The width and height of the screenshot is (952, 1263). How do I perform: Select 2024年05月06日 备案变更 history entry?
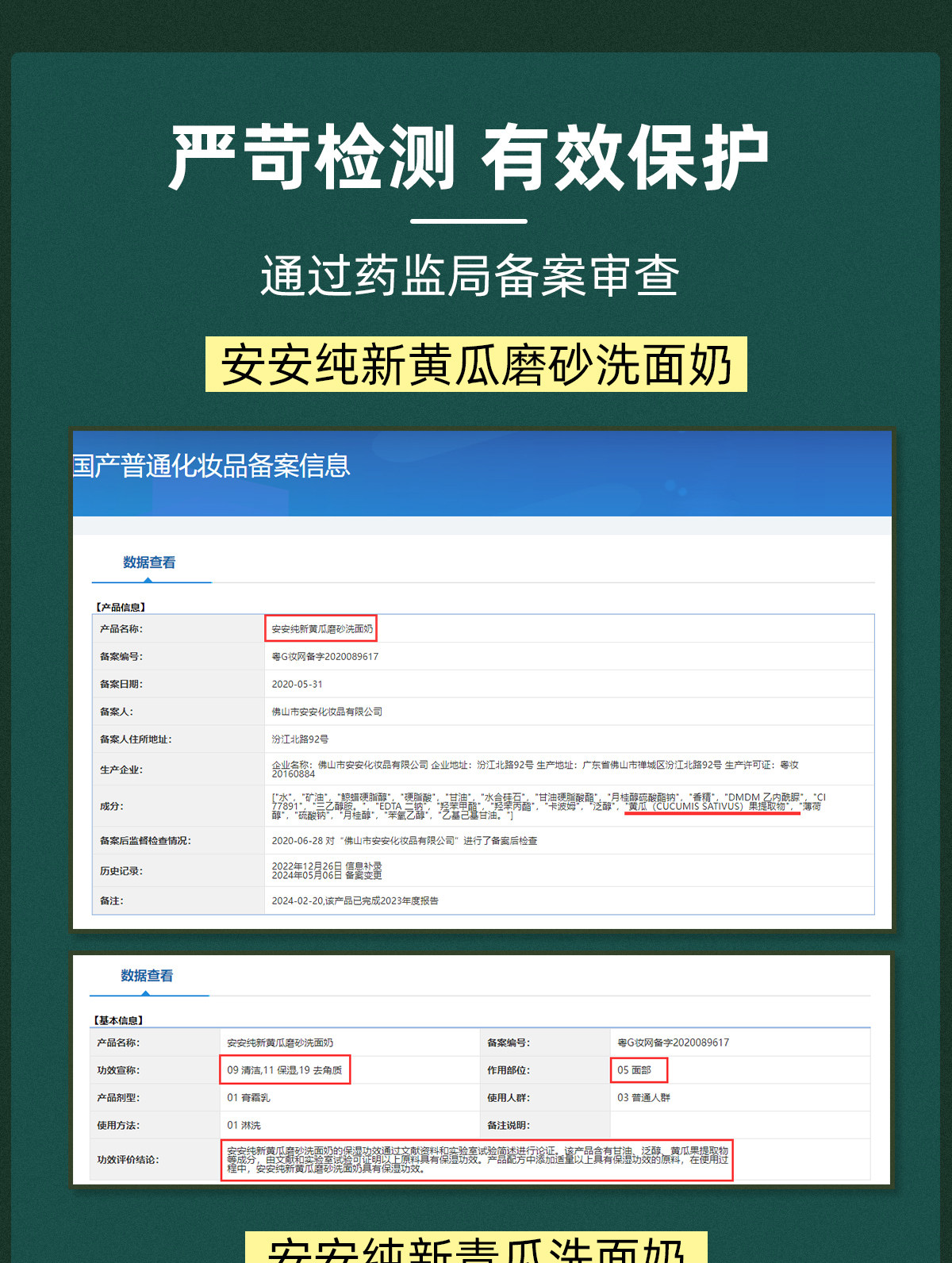[327, 875]
